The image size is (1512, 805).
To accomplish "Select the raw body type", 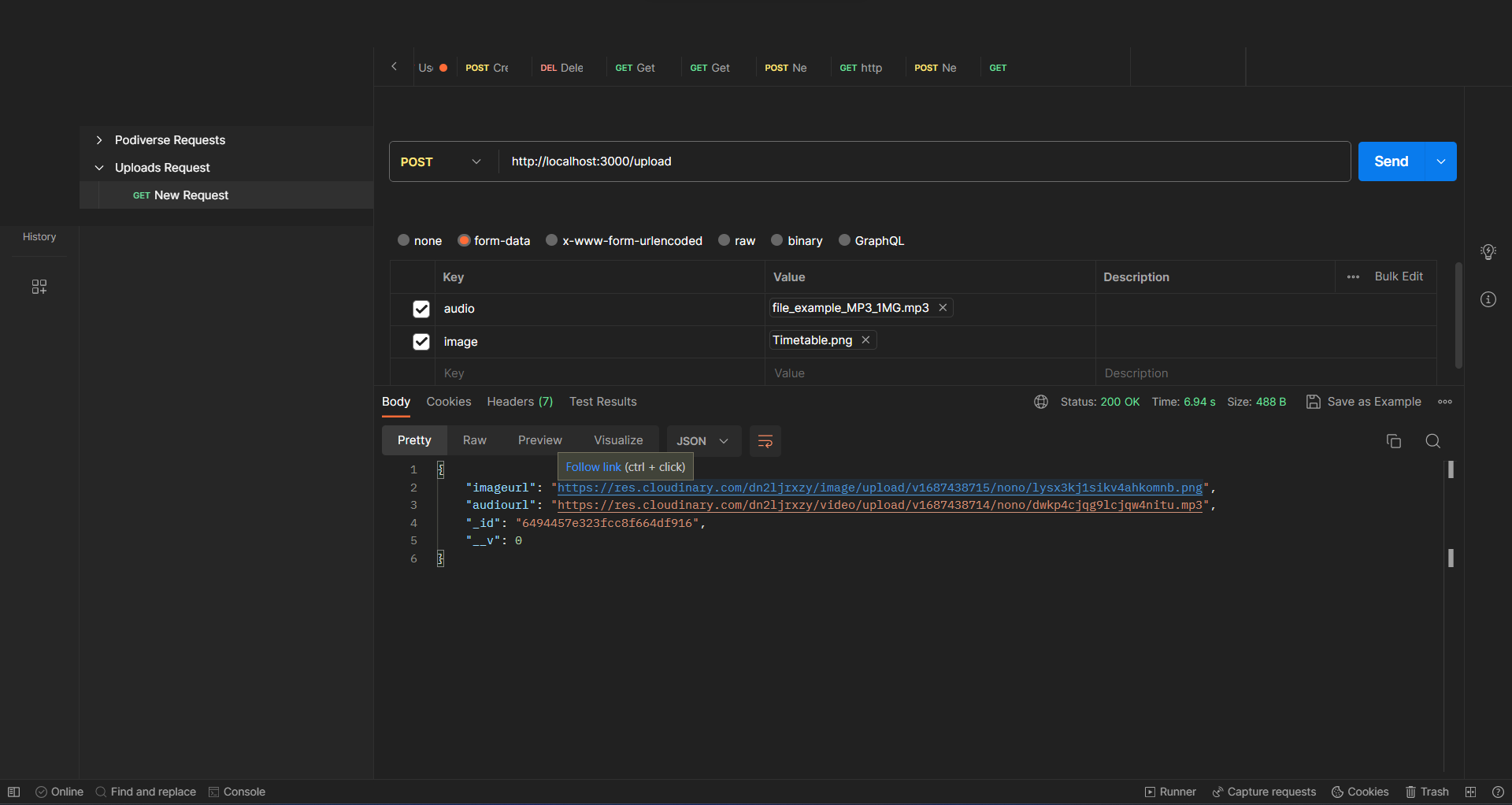I will [724, 240].
